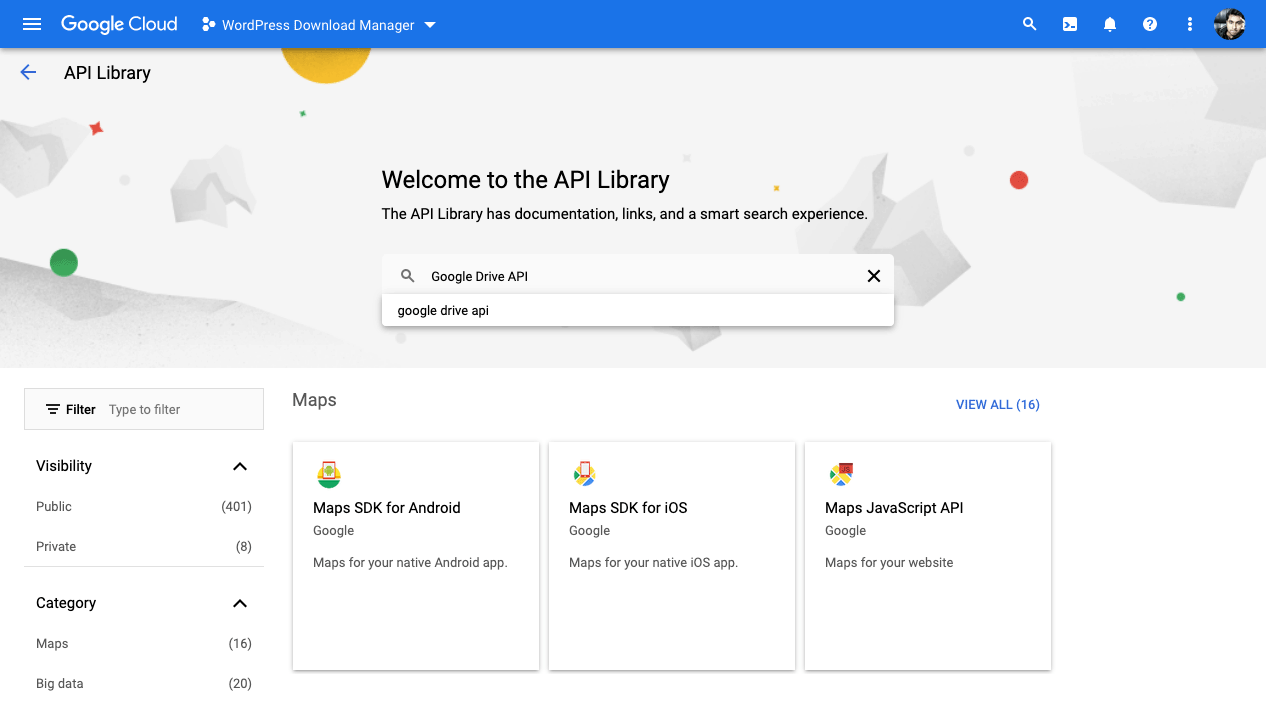Open the three-dot overflow menu
1266x703 pixels.
coord(1189,24)
